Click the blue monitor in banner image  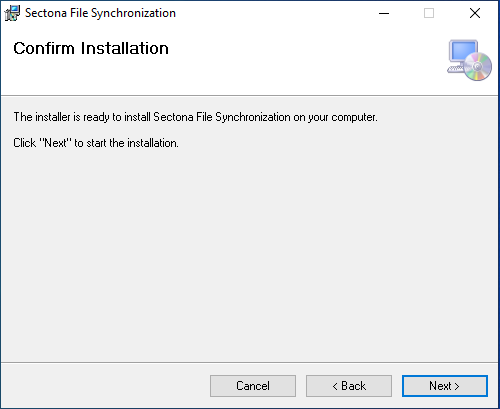pos(463,52)
